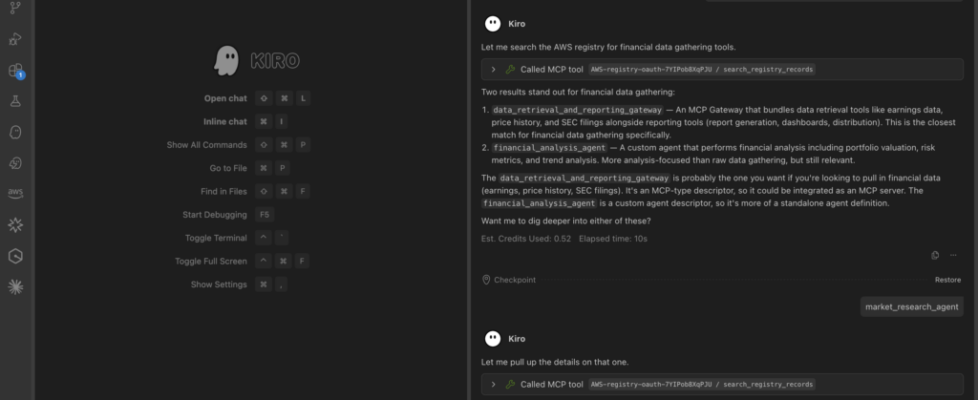The width and height of the screenshot is (978, 400).
Task: Open the Testing flask icon
Action: 15,101
